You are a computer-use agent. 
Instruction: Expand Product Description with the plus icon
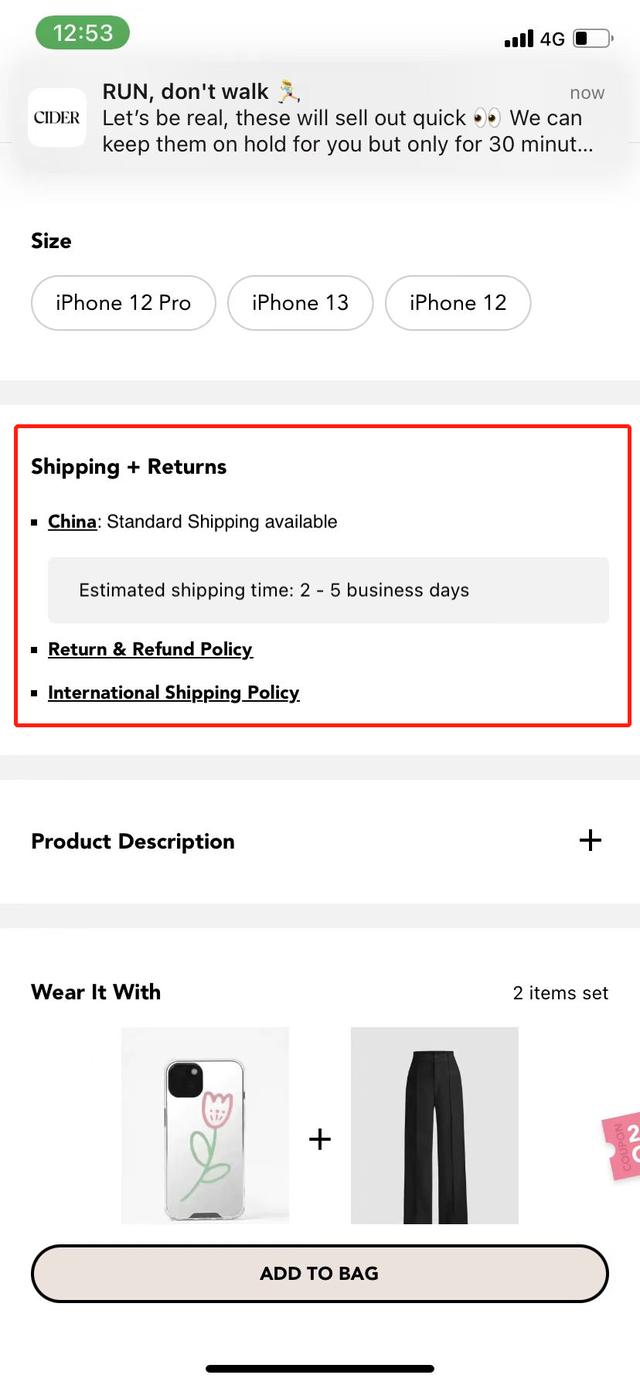tap(590, 840)
